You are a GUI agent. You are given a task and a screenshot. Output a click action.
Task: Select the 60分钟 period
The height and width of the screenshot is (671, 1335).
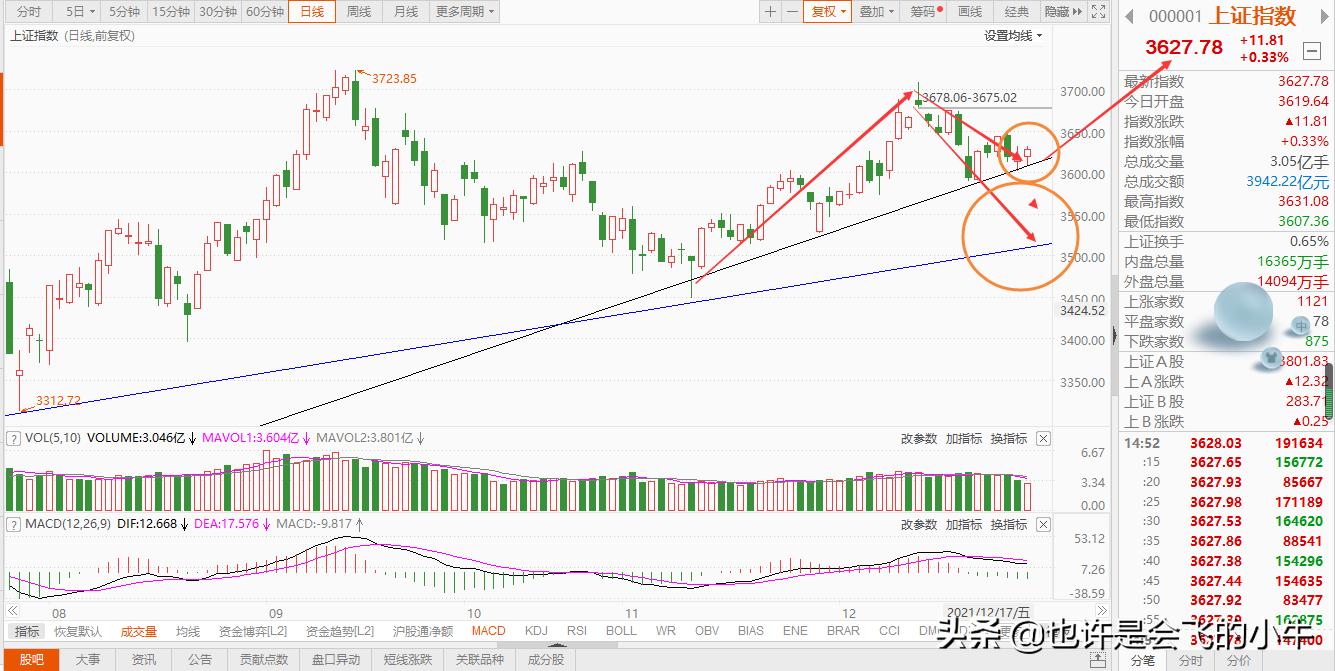tap(264, 12)
